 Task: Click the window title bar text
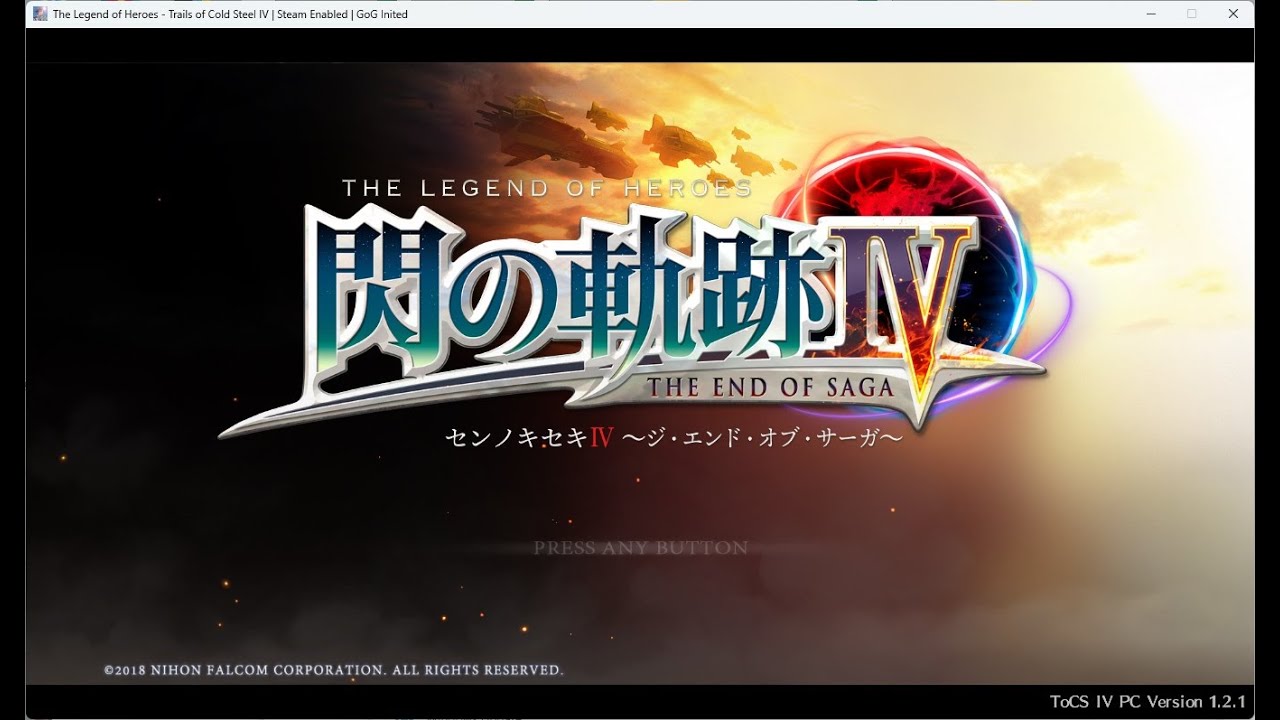(x=230, y=14)
